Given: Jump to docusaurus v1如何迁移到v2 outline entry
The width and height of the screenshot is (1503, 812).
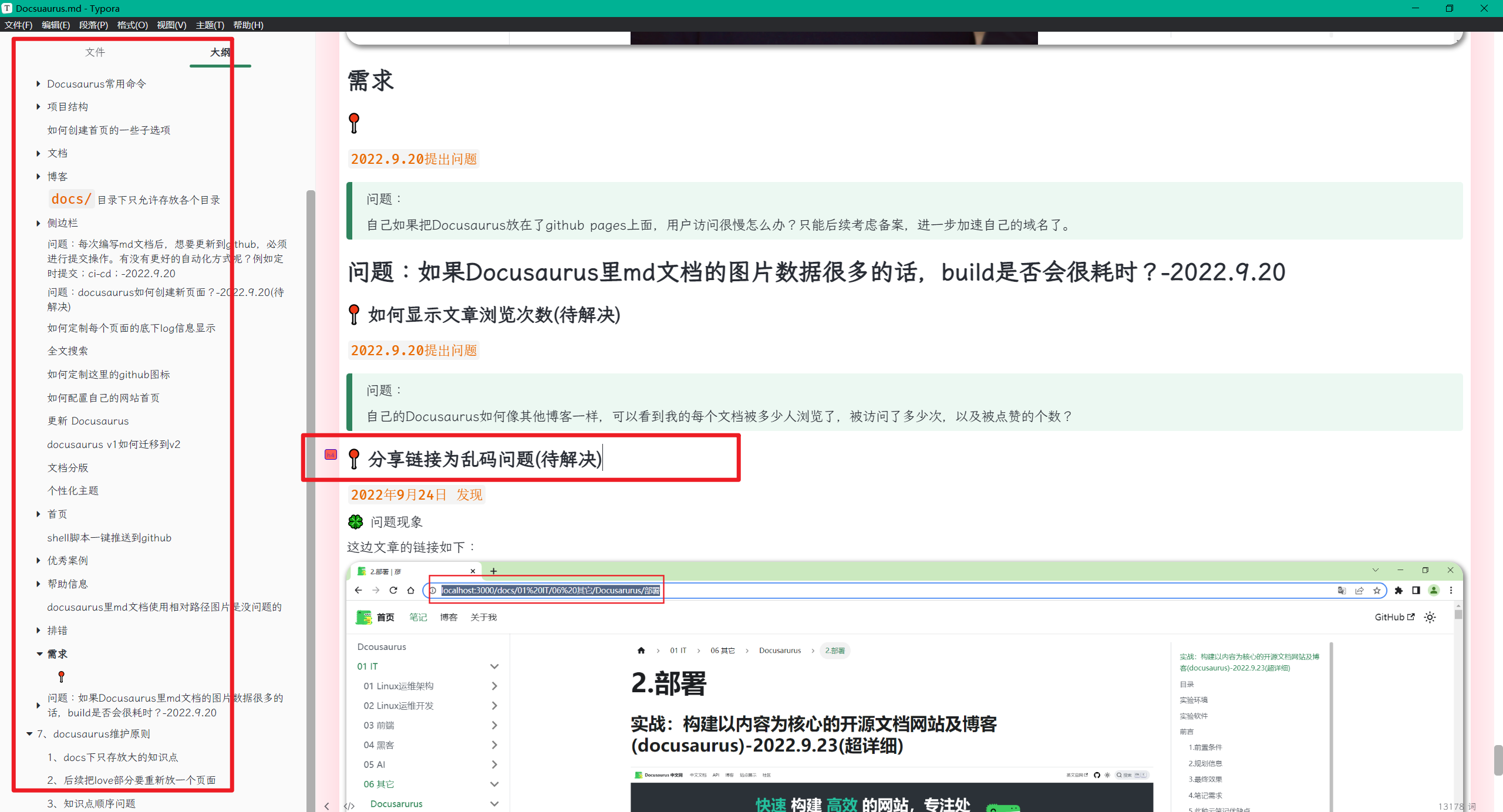Looking at the screenshot, I should [x=114, y=444].
